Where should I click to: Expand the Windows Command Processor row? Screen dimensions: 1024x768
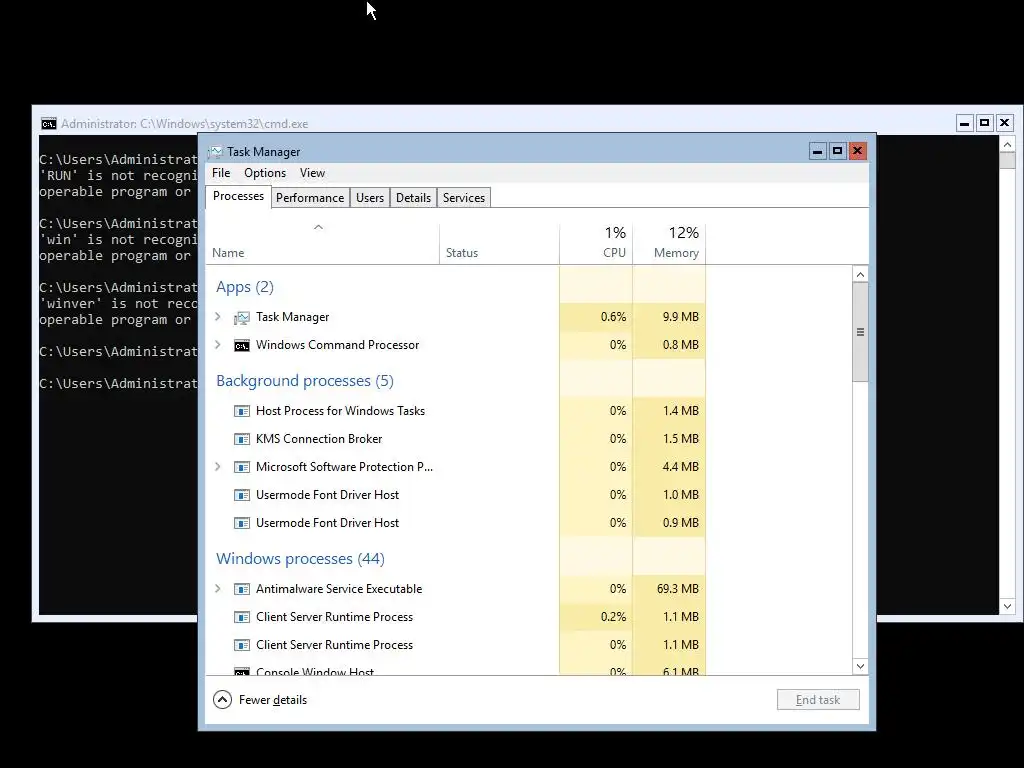(x=218, y=345)
